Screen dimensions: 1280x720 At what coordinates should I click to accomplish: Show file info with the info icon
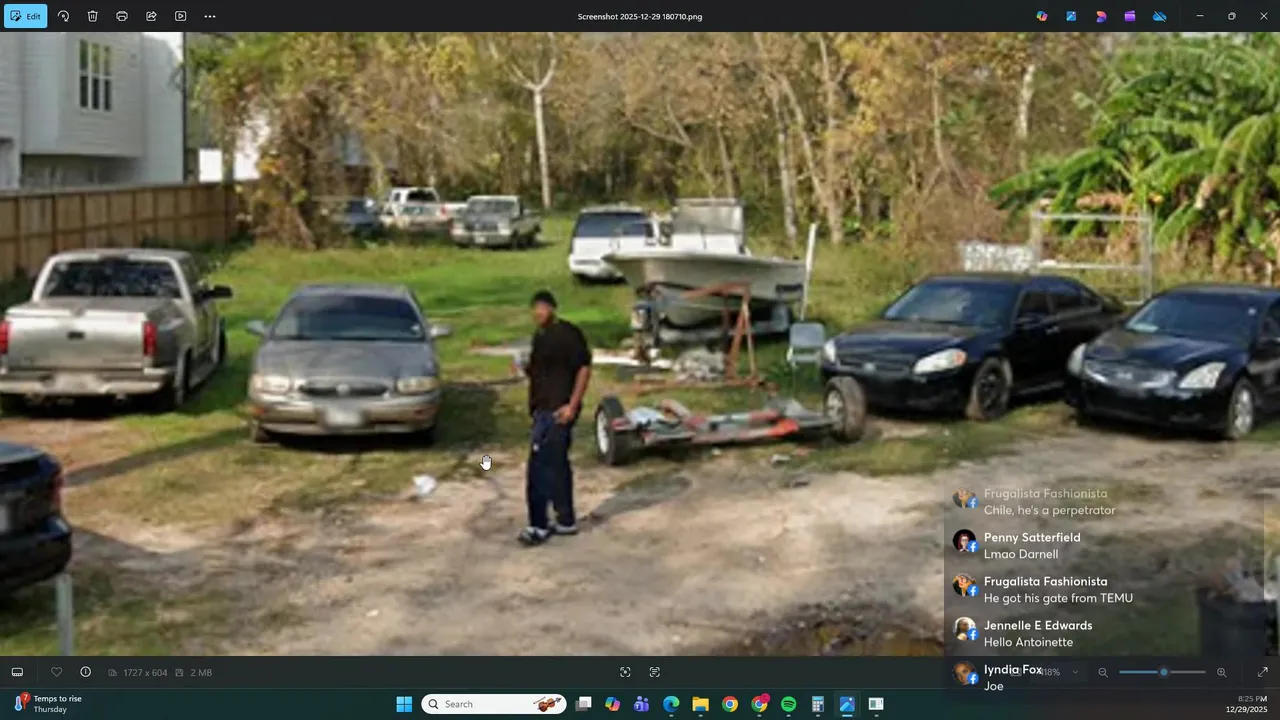(x=85, y=672)
